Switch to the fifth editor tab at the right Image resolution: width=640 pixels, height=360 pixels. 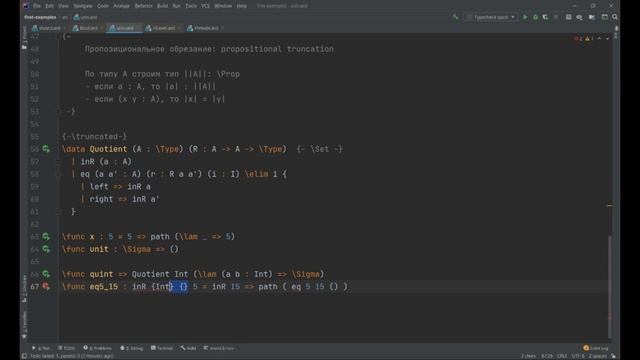point(205,28)
